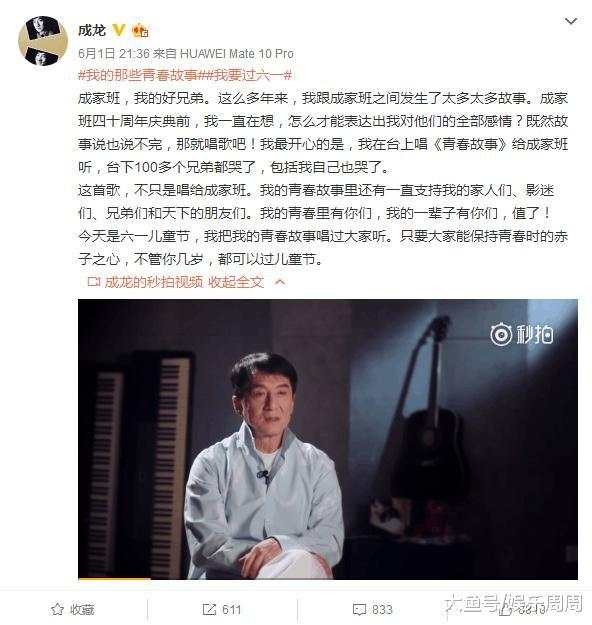Screen dimensions: 592x625
Task: Click the star icon to favorite
Action: click(x=57, y=609)
